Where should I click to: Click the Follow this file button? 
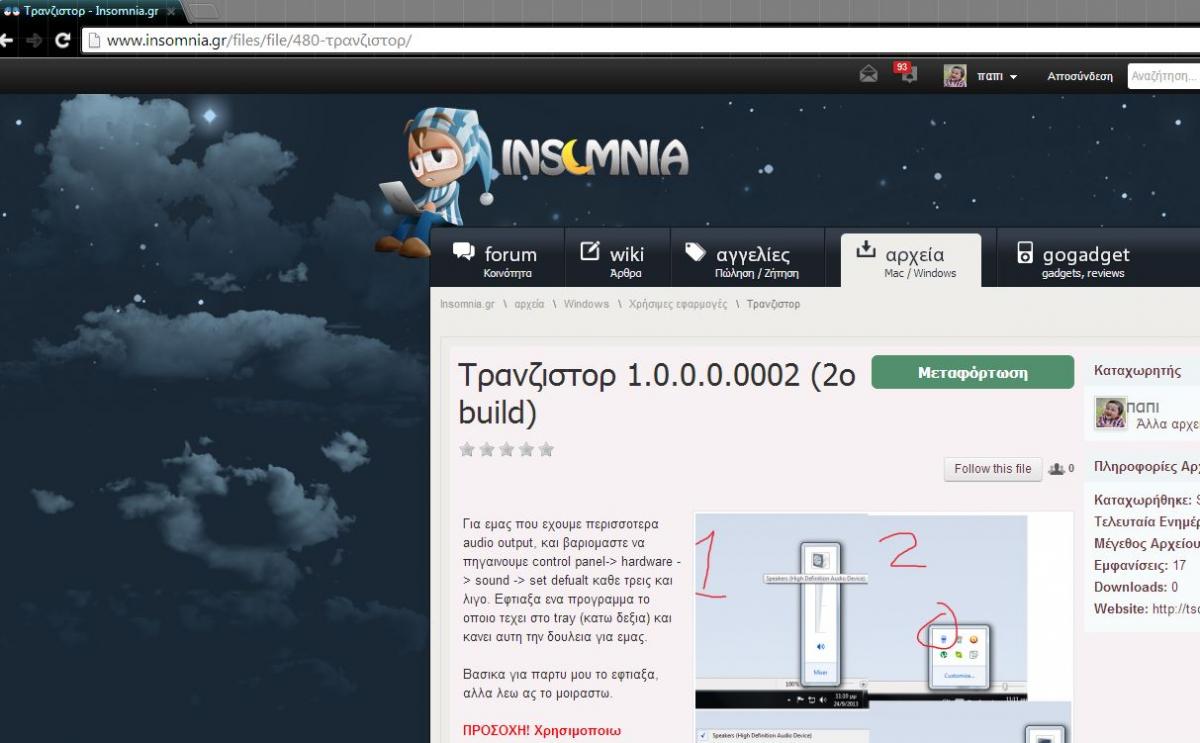pyautogui.click(x=992, y=469)
